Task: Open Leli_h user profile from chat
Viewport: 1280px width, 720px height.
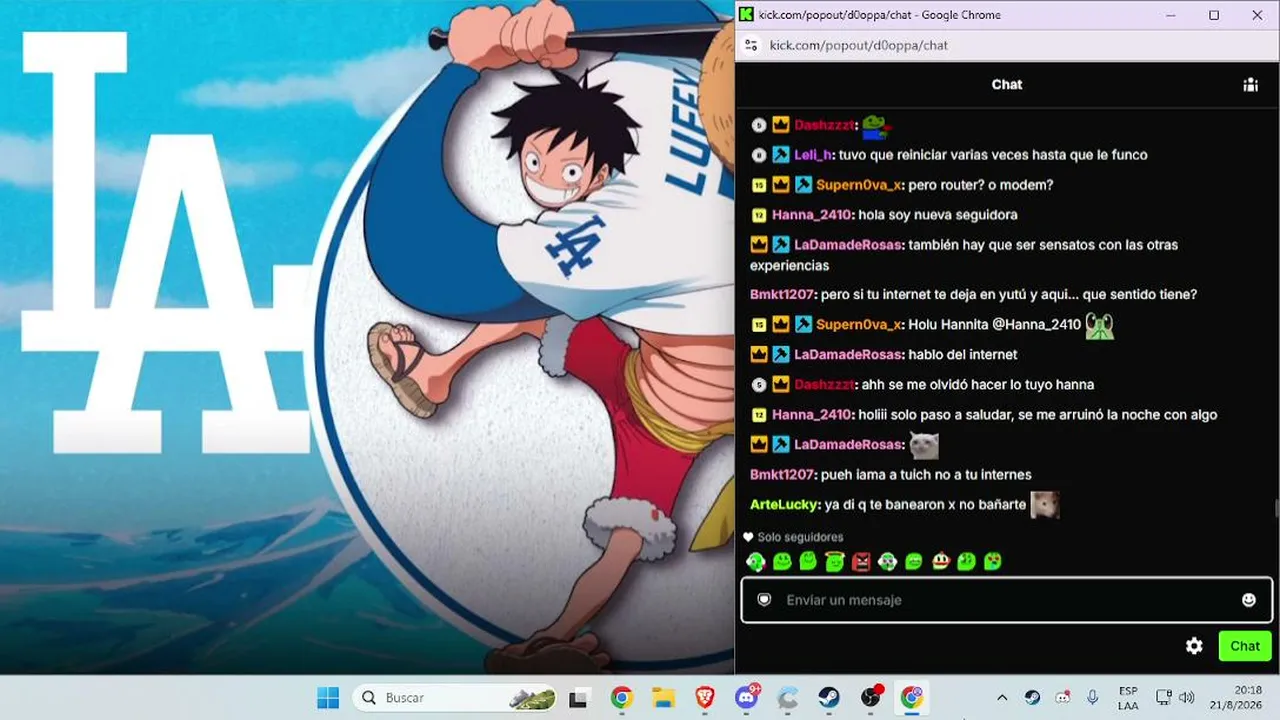Action: coord(814,155)
